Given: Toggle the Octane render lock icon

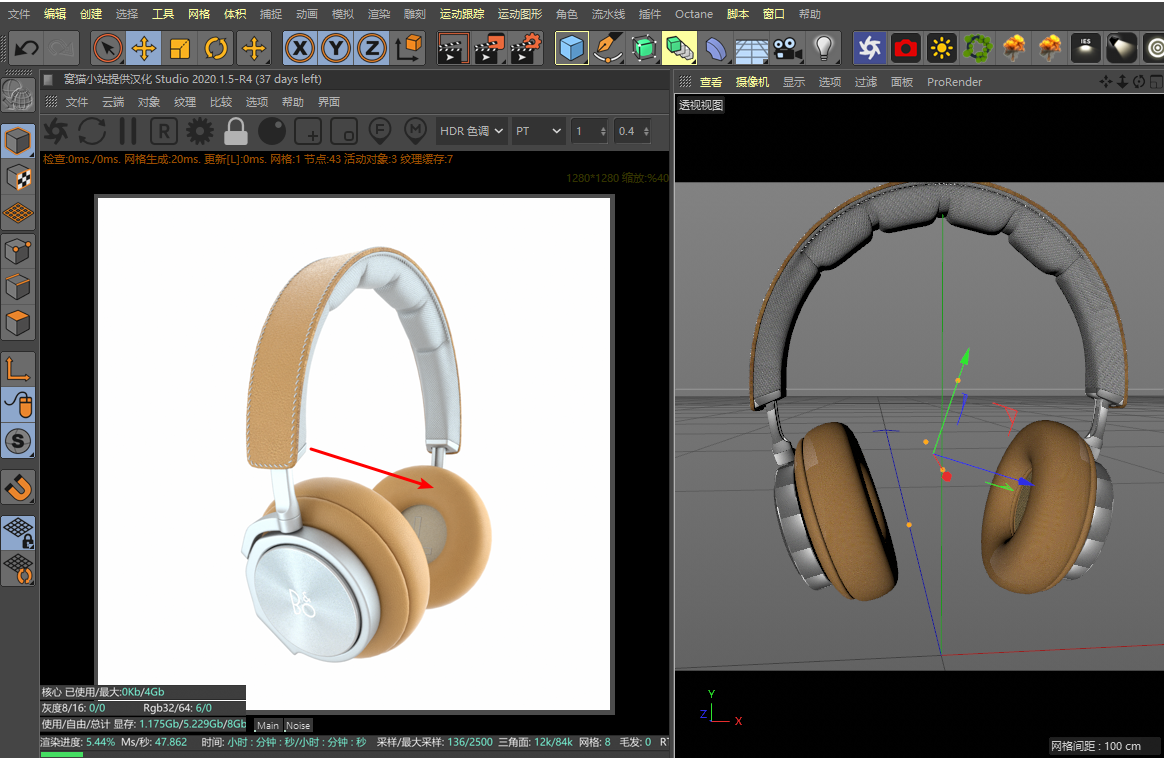Looking at the screenshot, I should pyautogui.click(x=236, y=131).
